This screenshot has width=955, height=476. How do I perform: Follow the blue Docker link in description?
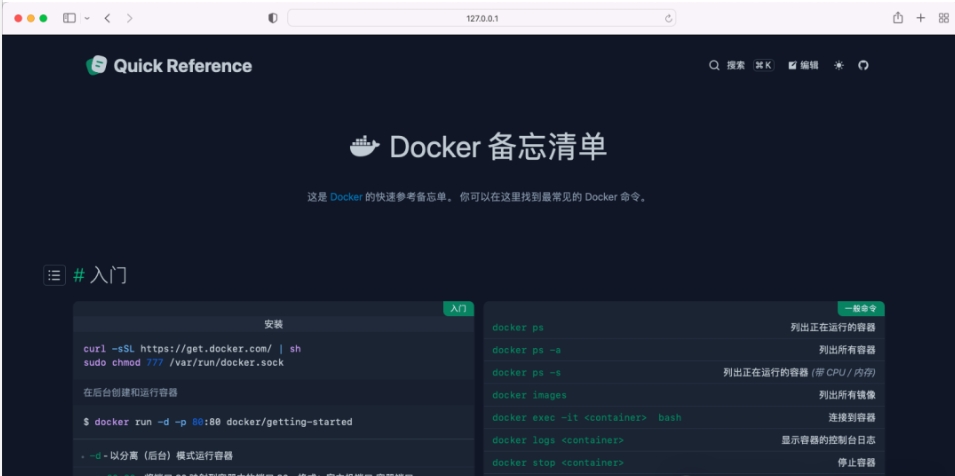(347, 197)
